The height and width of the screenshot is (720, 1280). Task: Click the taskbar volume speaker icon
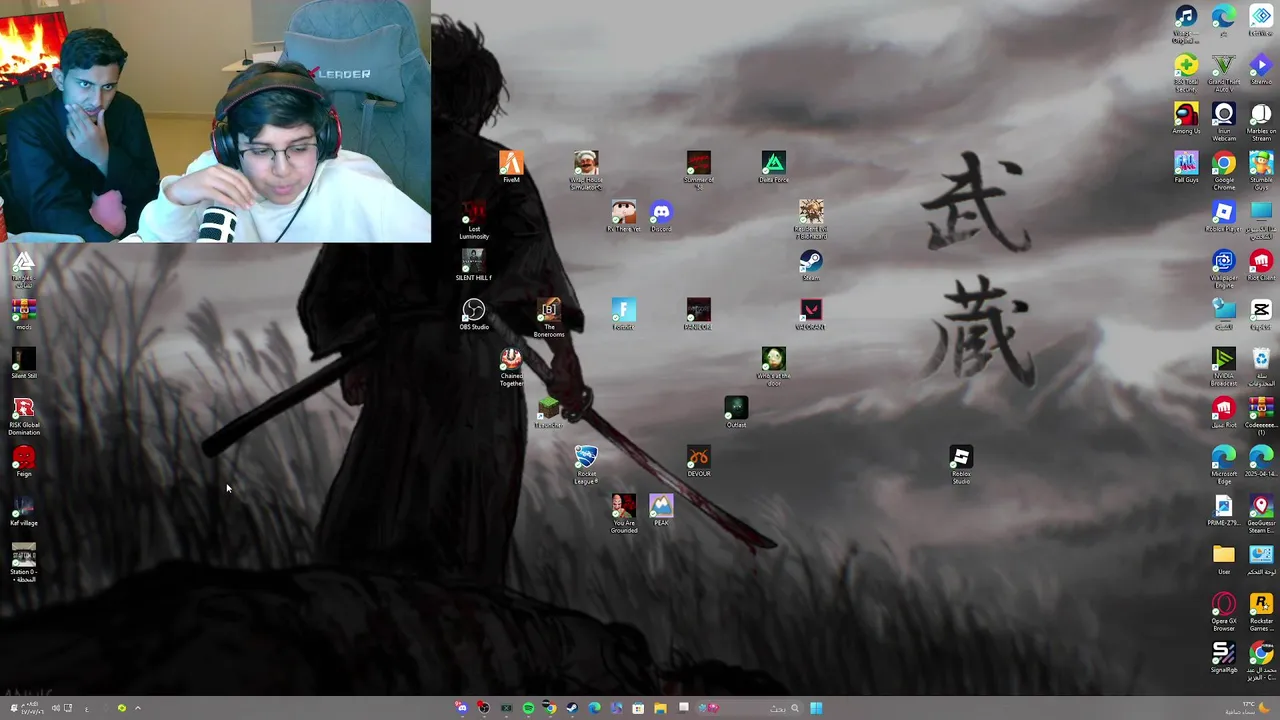pyautogui.click(x=56, y=708)
